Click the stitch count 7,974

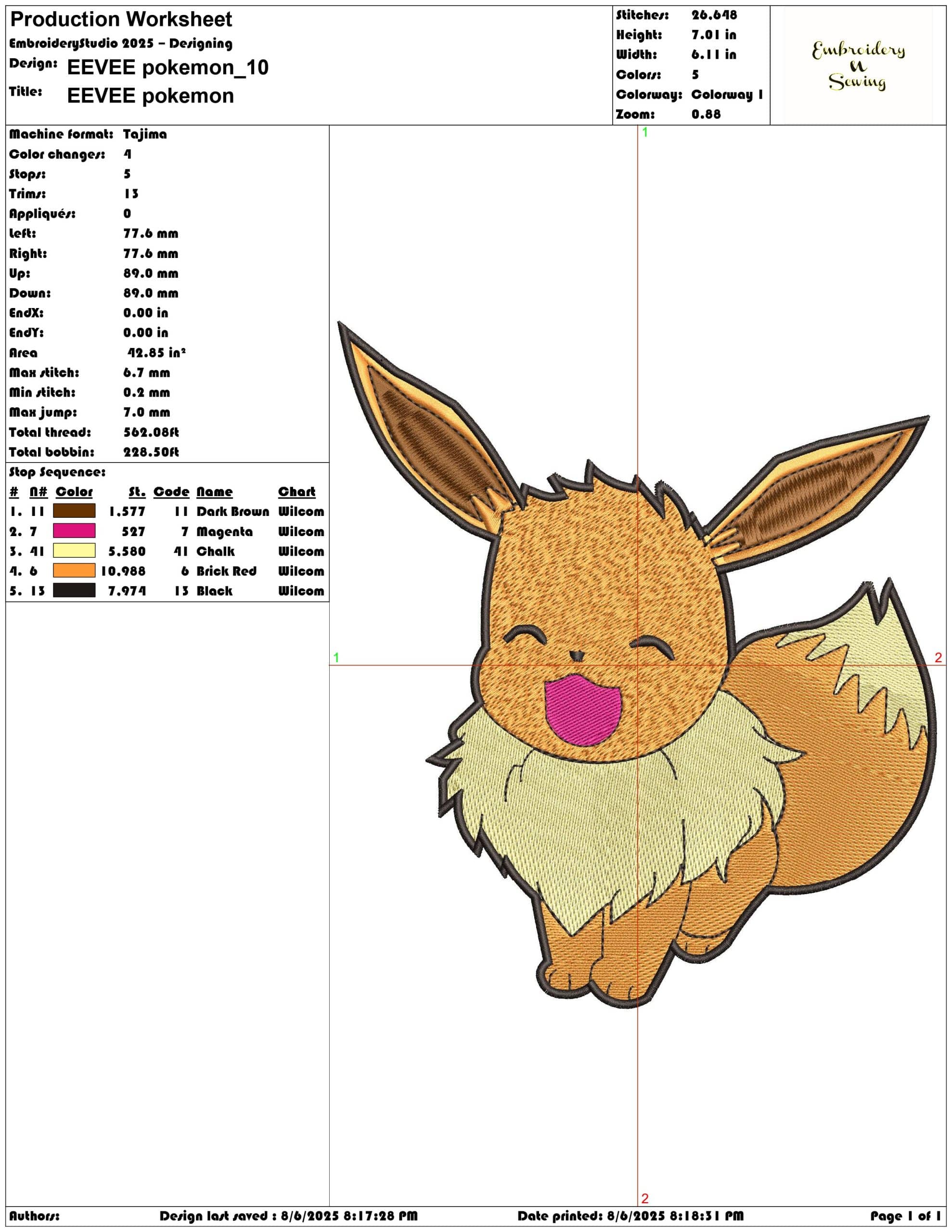[127, 590]
